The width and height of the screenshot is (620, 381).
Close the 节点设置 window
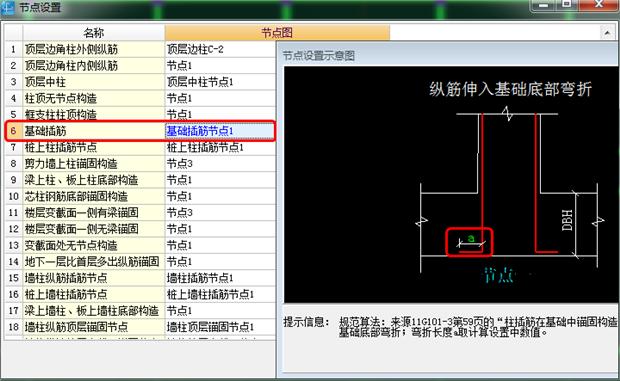pos(599,5)
